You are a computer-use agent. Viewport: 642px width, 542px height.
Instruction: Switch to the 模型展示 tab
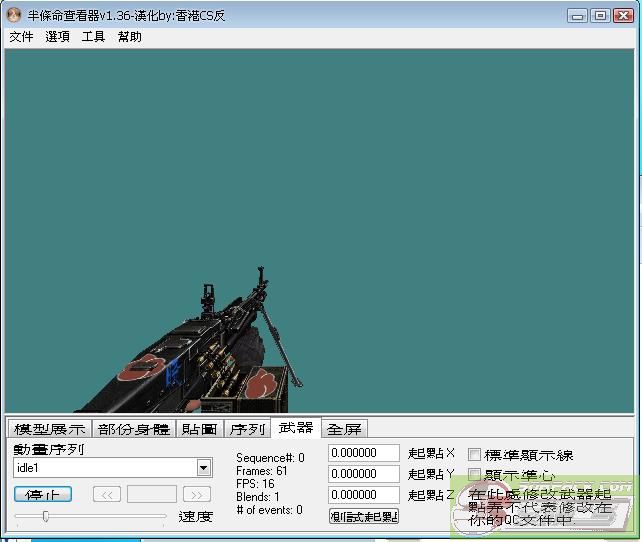[x=49, y=429]
